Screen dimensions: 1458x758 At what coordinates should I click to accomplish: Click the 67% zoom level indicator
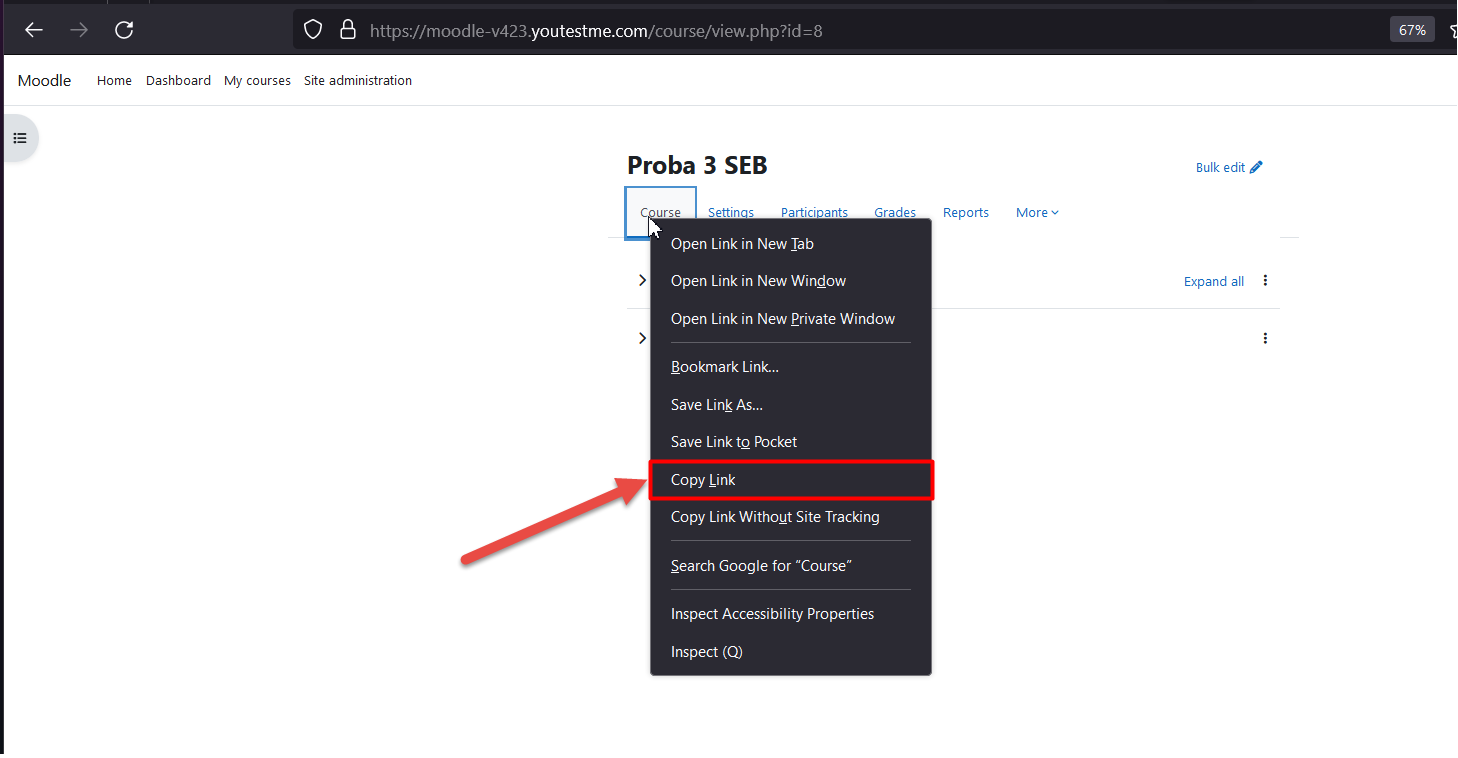pyautogui.click(x=1412, y=30)
